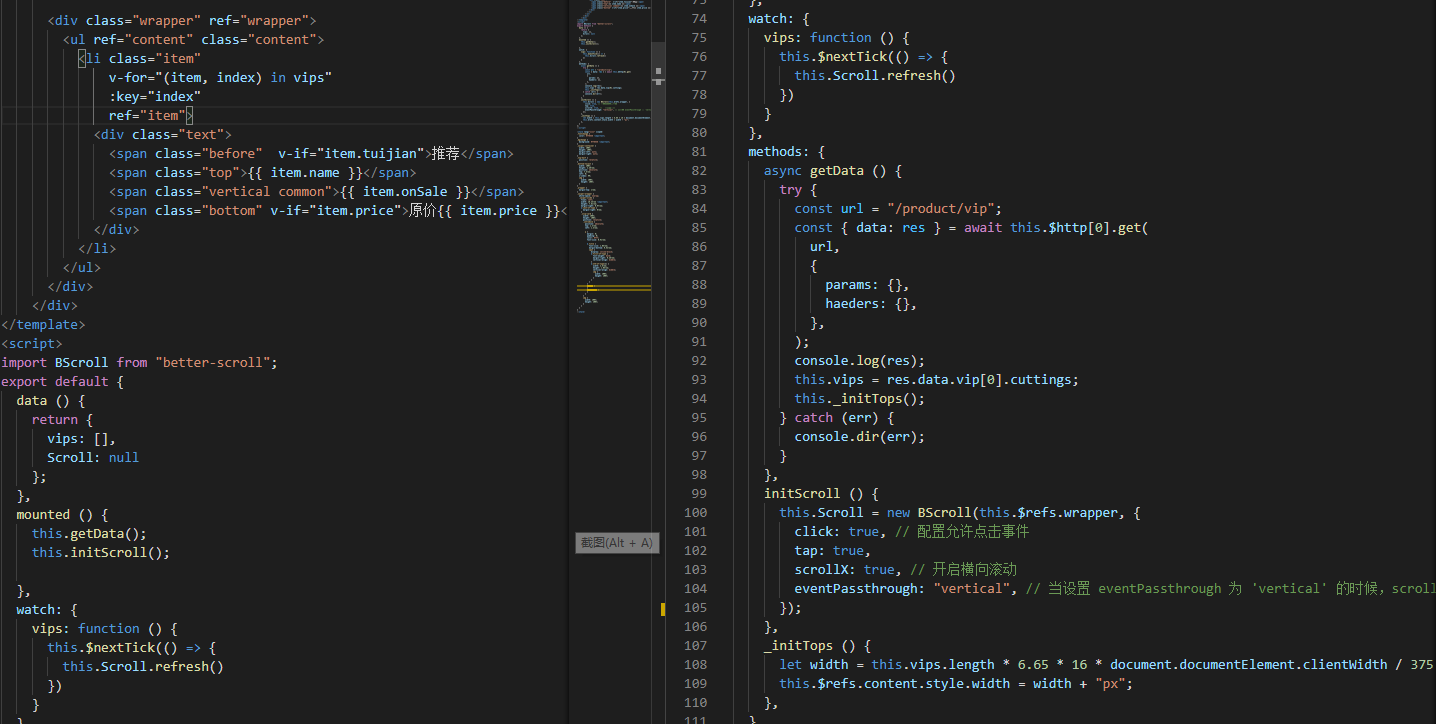
Task: Click line number 110 in the gutter
Action: pos(695,703)
